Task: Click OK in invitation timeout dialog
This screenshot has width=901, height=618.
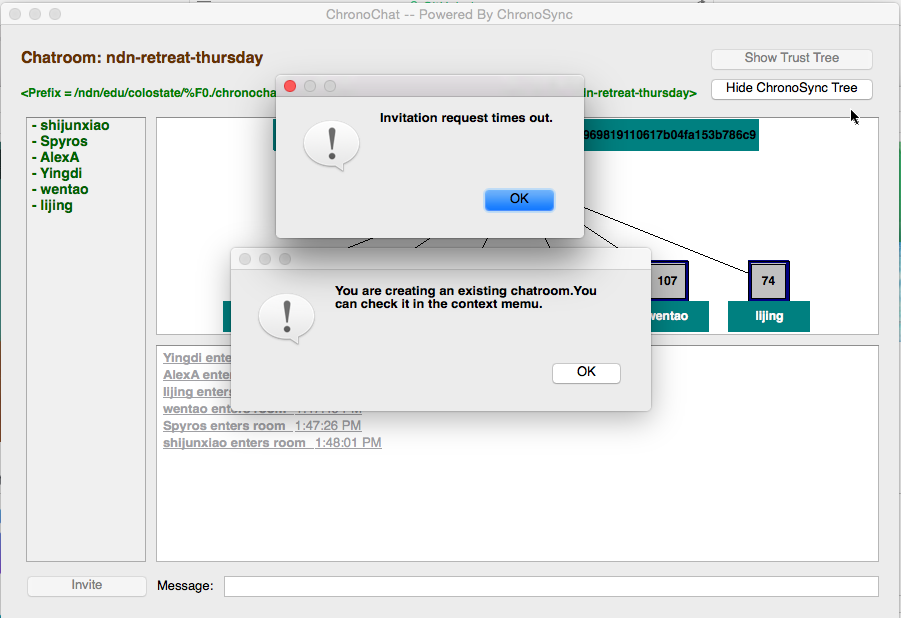Action: click(519, 199)
